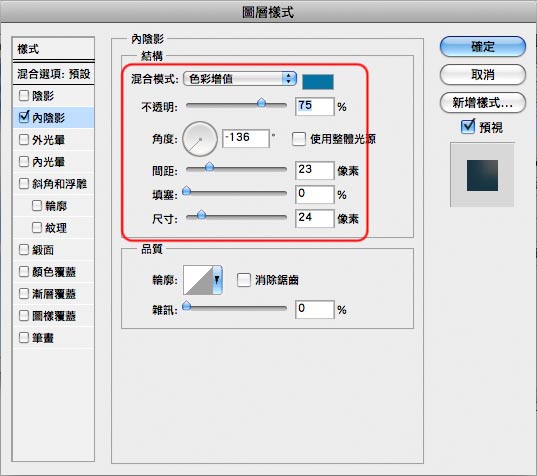Toggle 消除鋸齒 anti-alias checkbox
537x476 pixels.
click(x=244, y=280)
